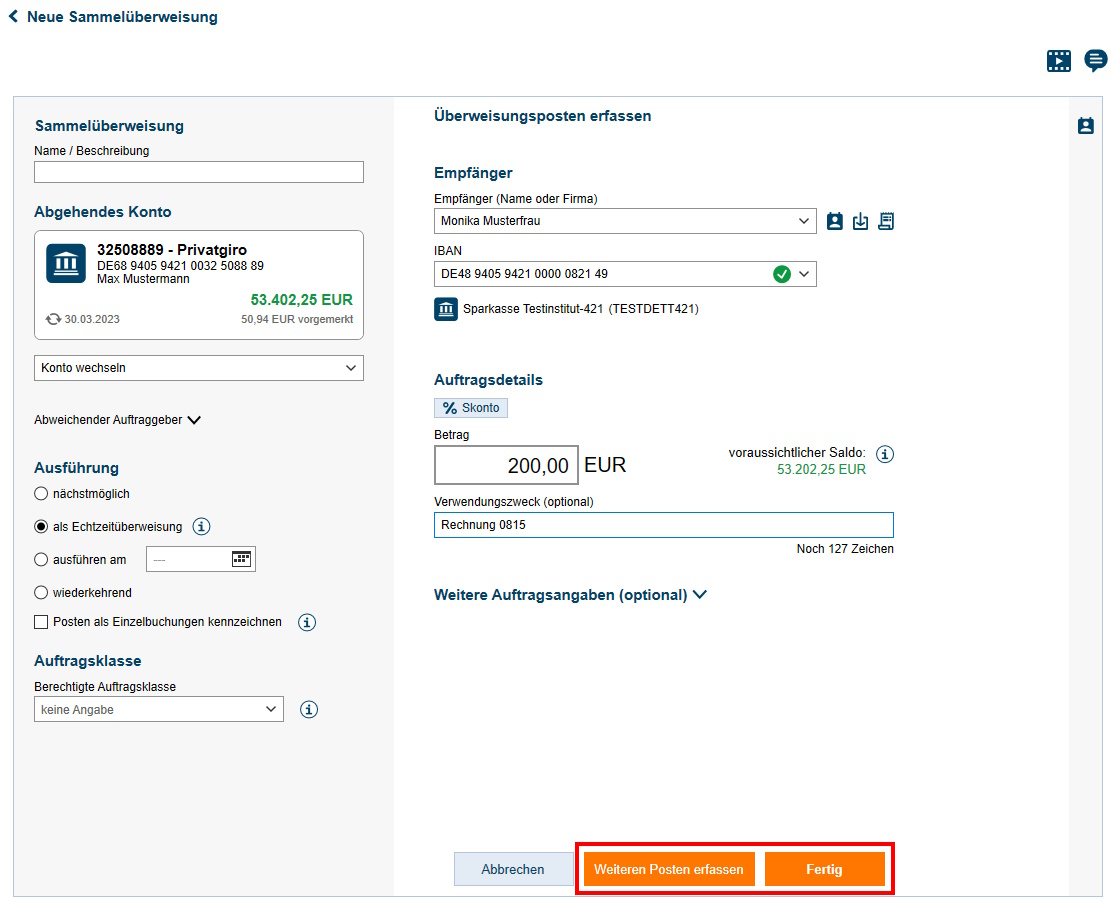Image resolution: width=1113 pixels, height=903 pixels.
Task: Expand Abweichender Auftraggeber section
Action: tap(118, 420)
